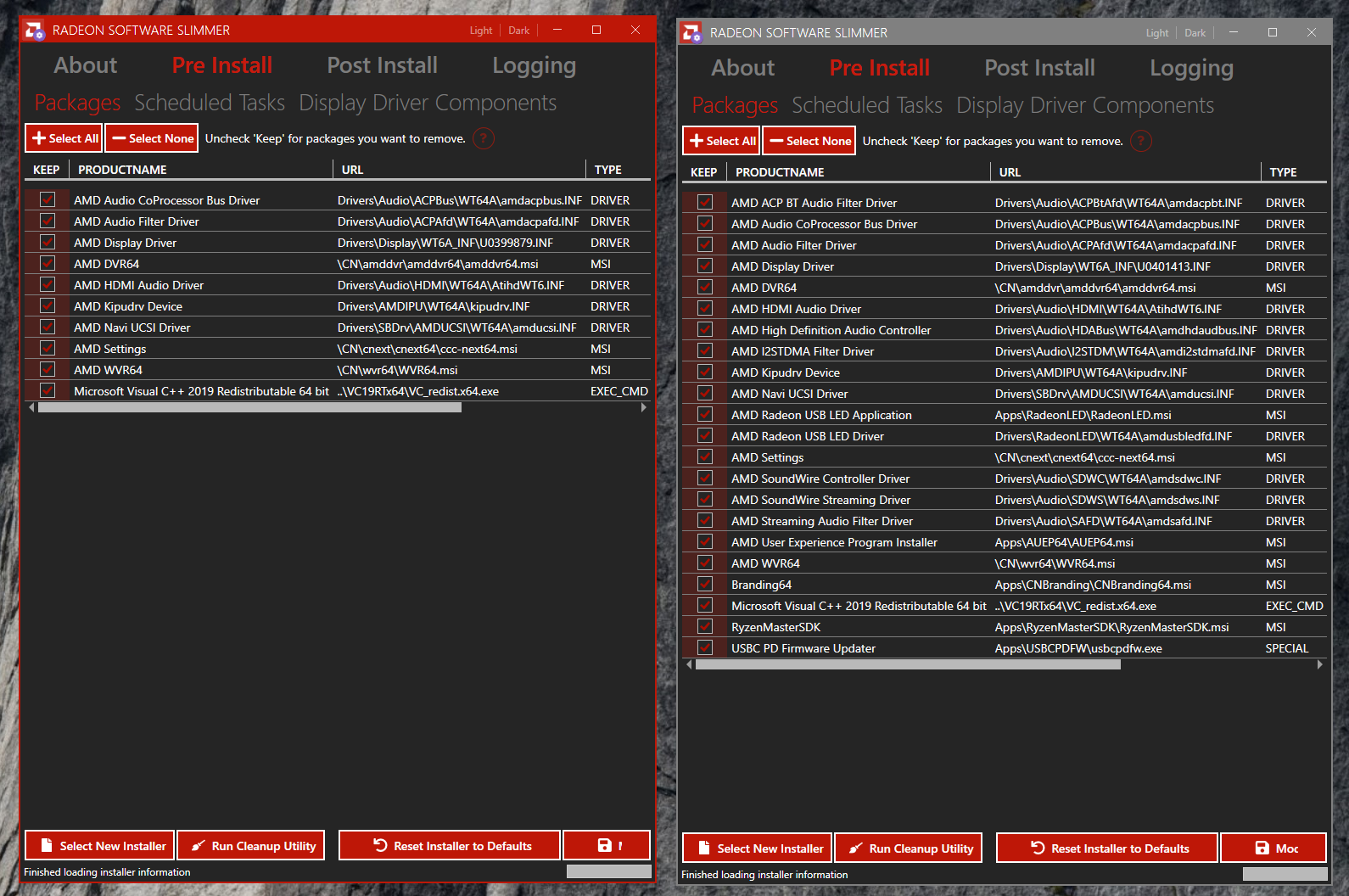Uncheck Keep for AMD Radeon USB LED Application
1349x896 pixels.
click(705, 414)
